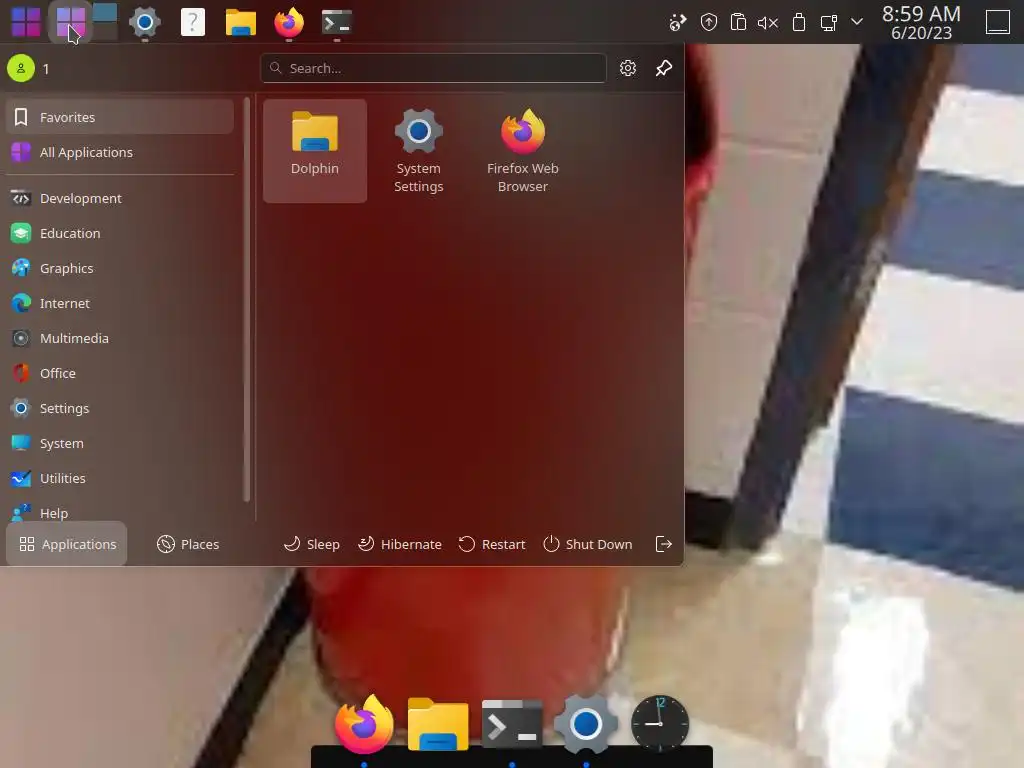Viewport: 1024px width, 768px height.
Task: Open terminal from the bottom dock
Action: coord(512,724)
